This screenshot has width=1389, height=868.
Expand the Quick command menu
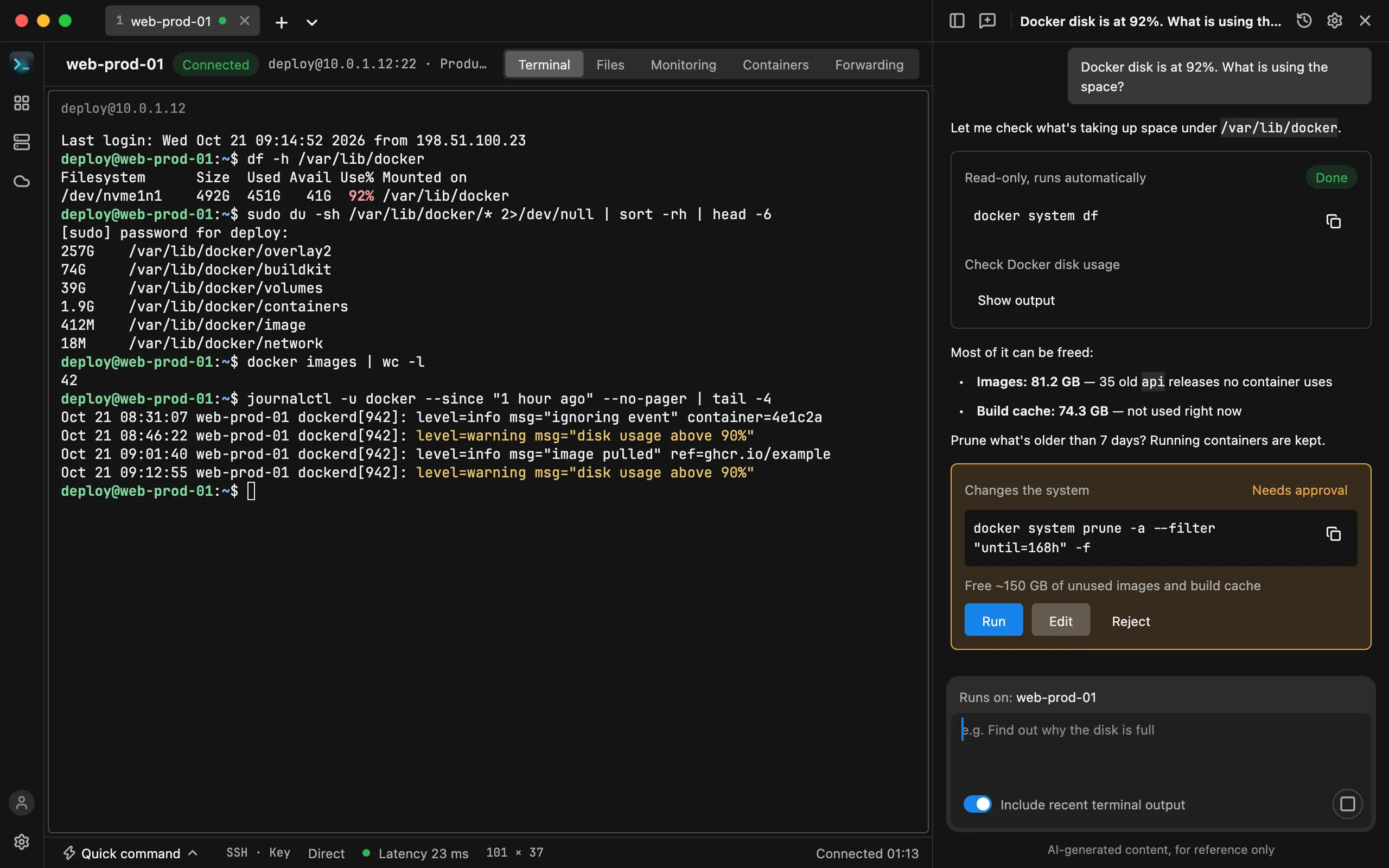click(x=131, y=853)
